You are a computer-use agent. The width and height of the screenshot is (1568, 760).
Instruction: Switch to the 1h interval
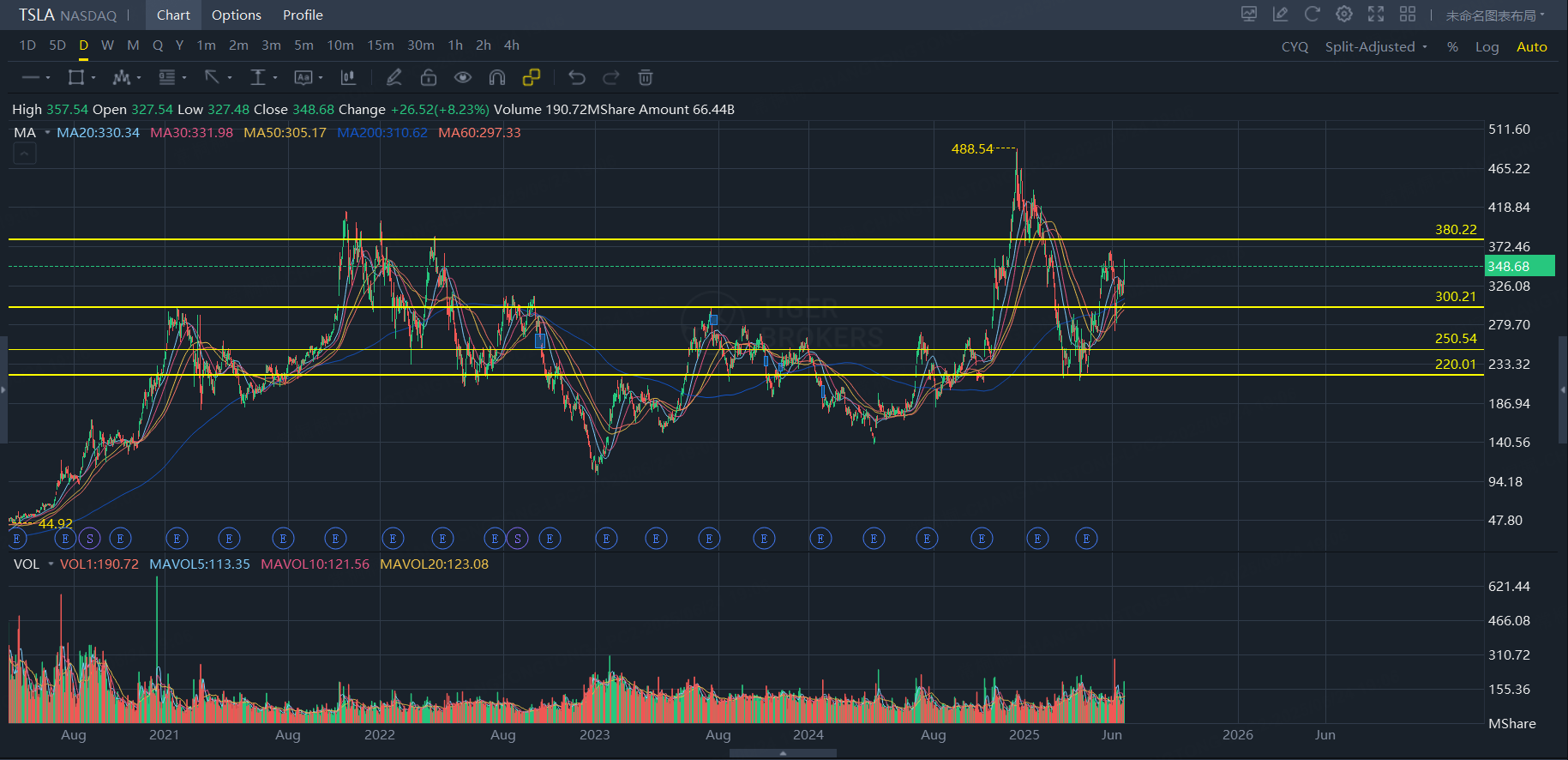(x=455, y=45)
